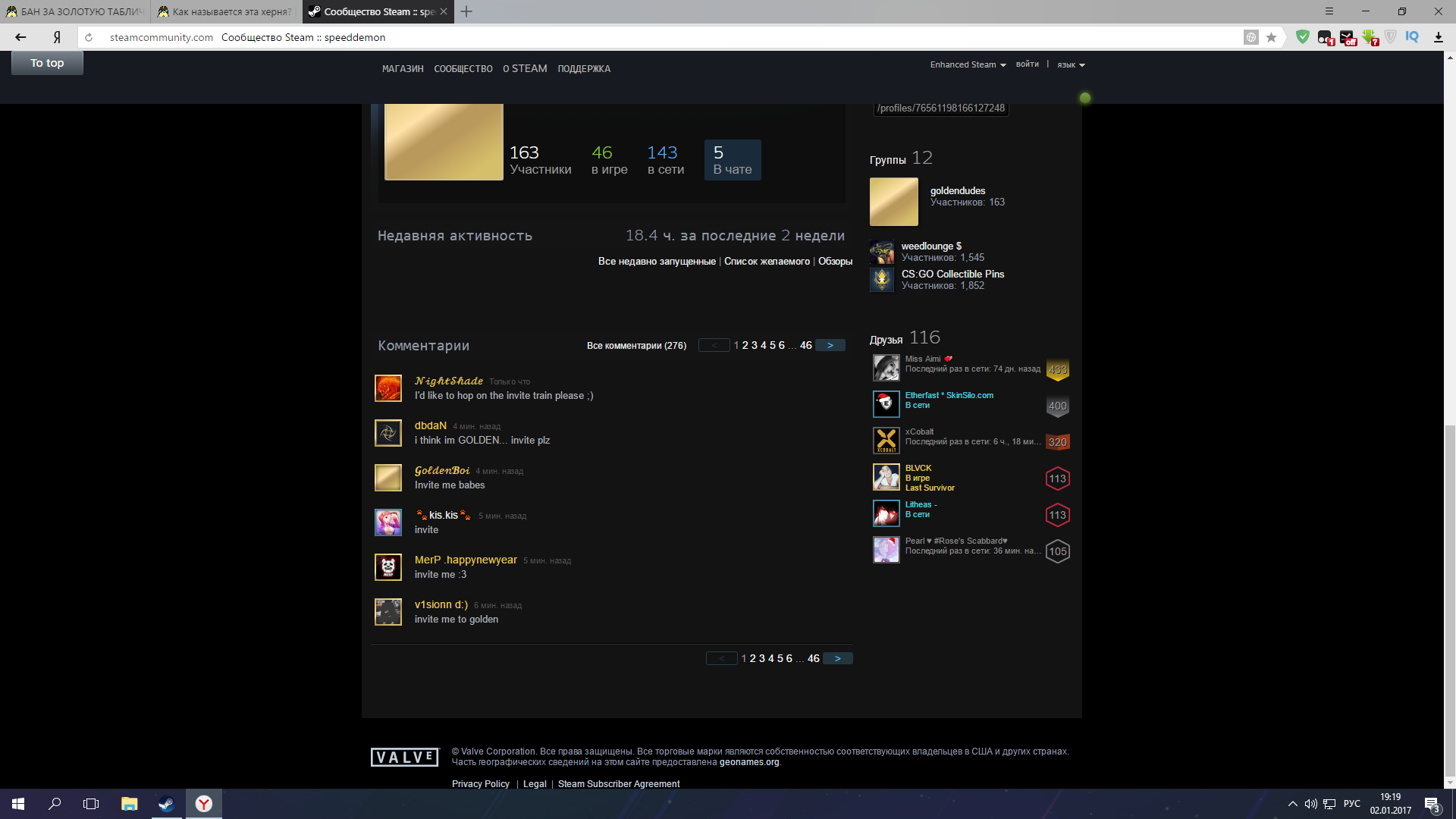The width and height of the screenshot is (1456, 819).
Task: Open the goldendudes group avatar
Action: pyautogui.click(x=894, y=202)
